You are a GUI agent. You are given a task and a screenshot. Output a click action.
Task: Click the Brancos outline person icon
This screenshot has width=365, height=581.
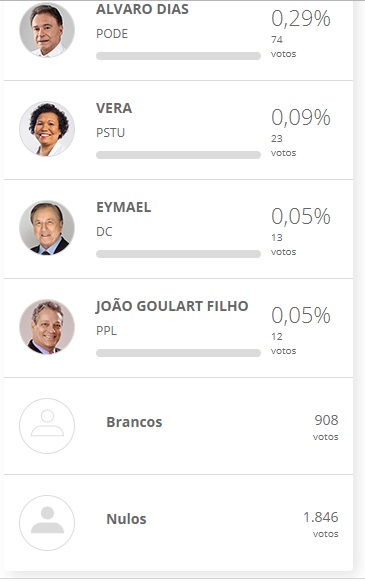point(47,426)
